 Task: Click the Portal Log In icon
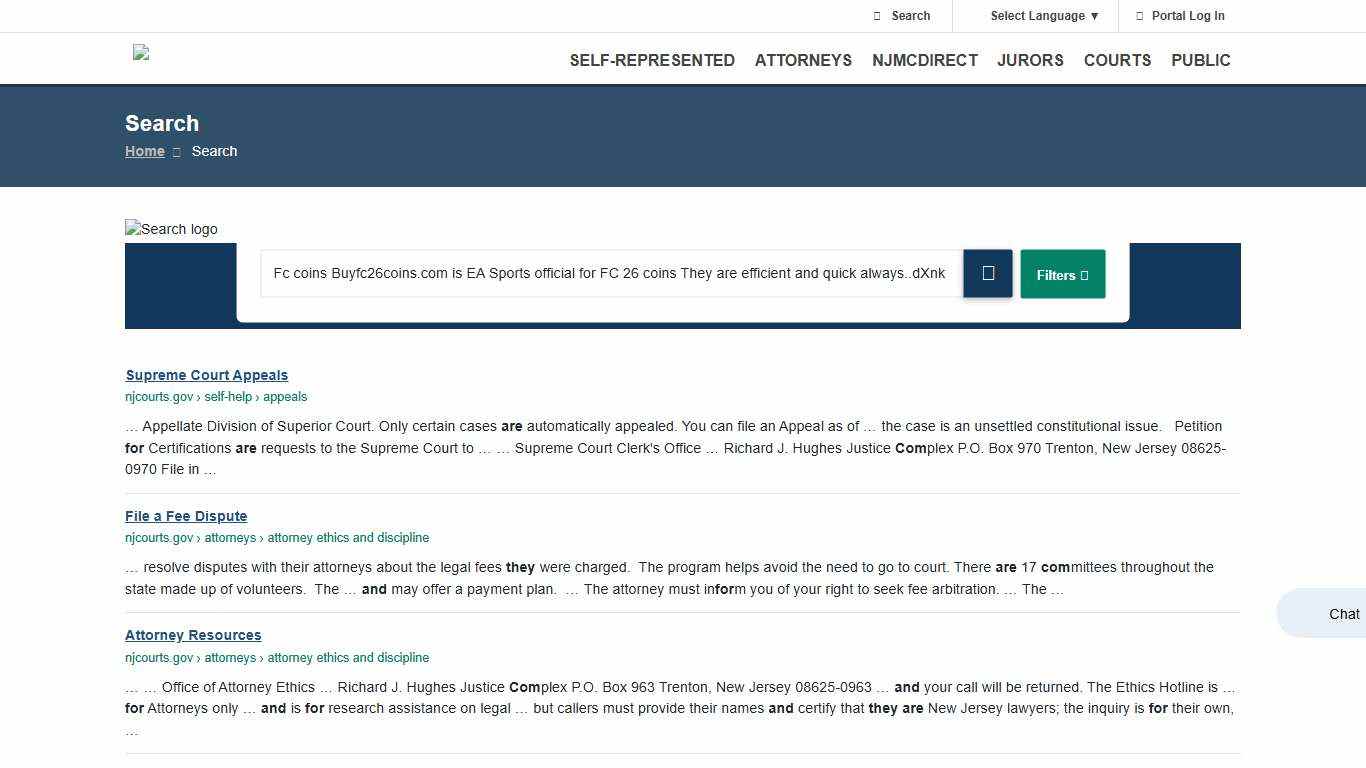click(x=1139, y=16)
